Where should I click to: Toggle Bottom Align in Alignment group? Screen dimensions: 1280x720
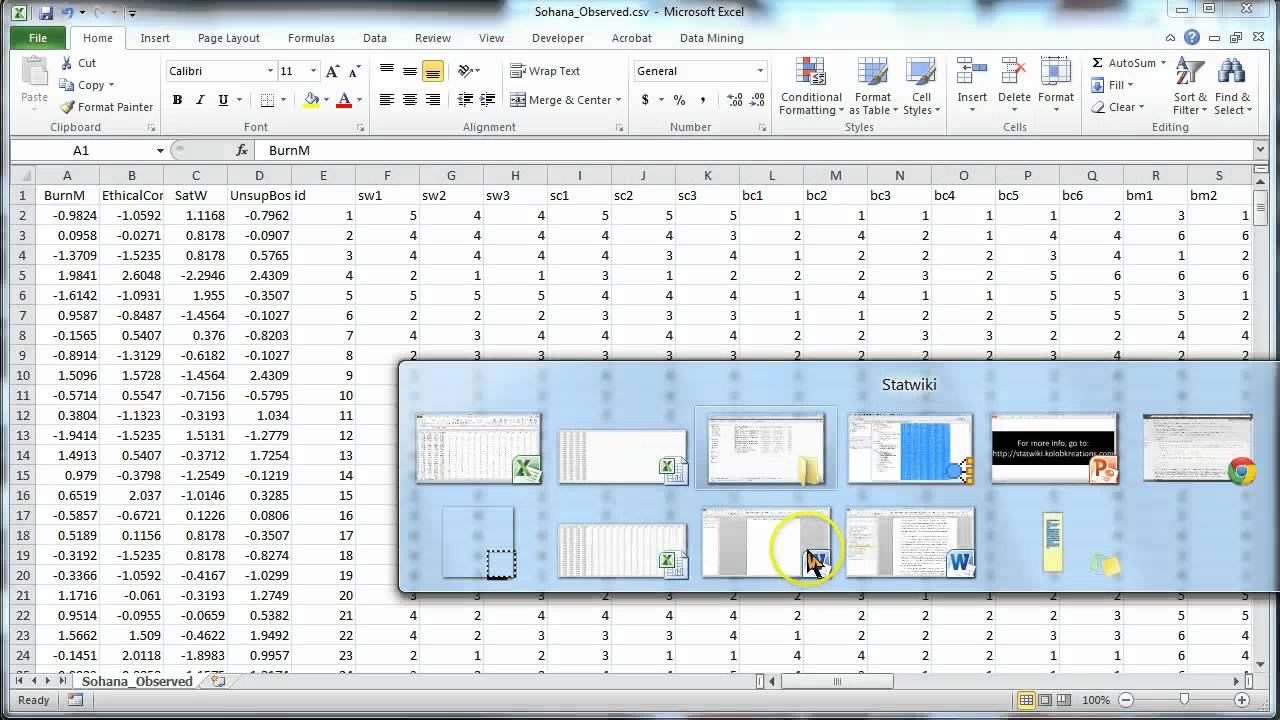433,71
